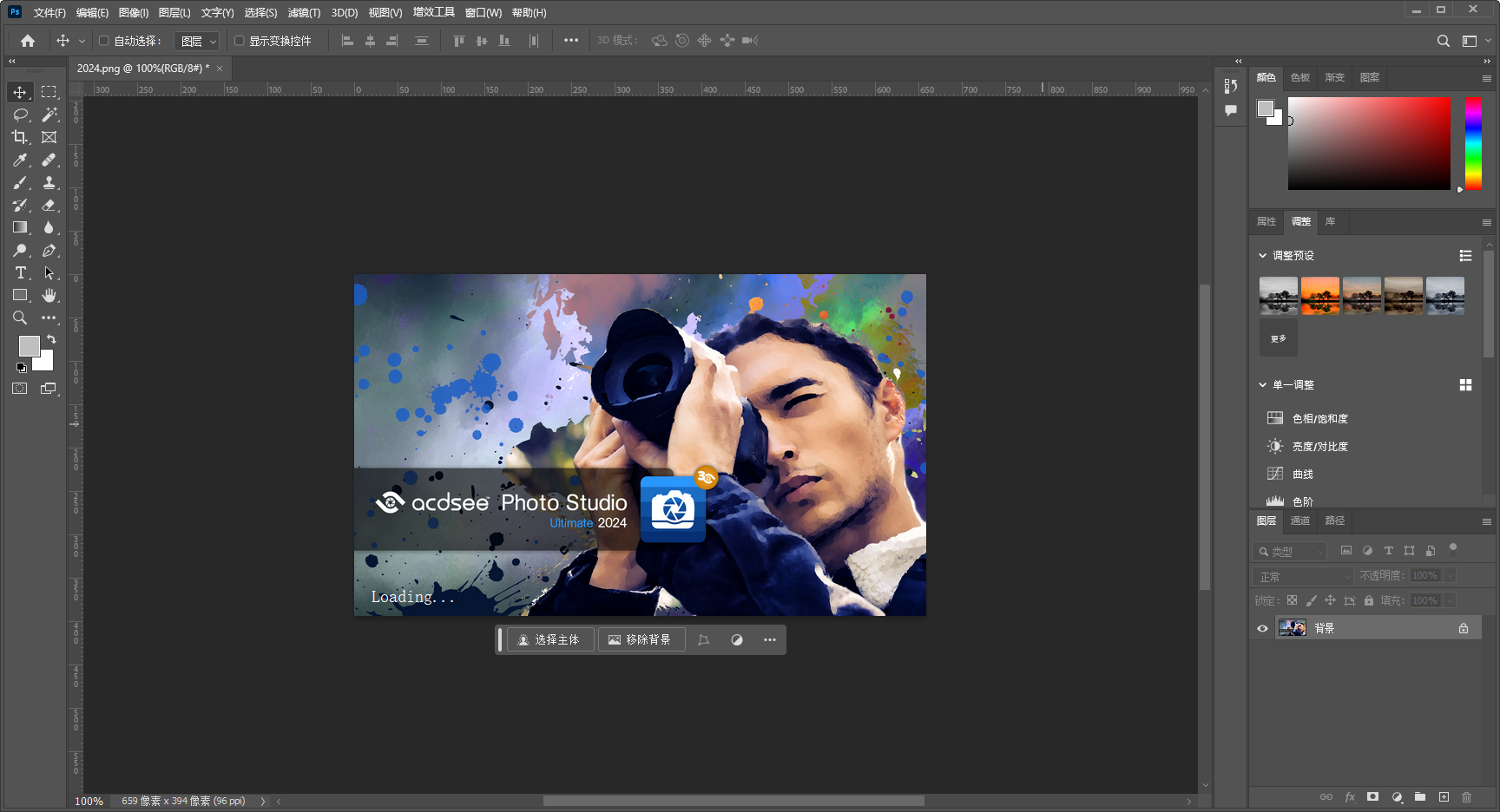Viewport: 1500px width, 812px height.
Task: Toggle lock transparent pixels in Layers
Action: click(1292, 600)
